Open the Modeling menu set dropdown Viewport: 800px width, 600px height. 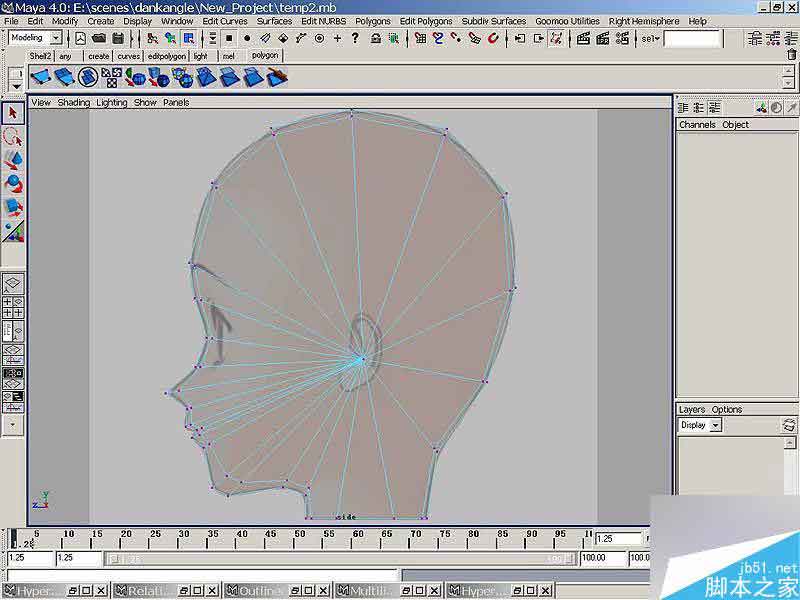click(54, 38)
